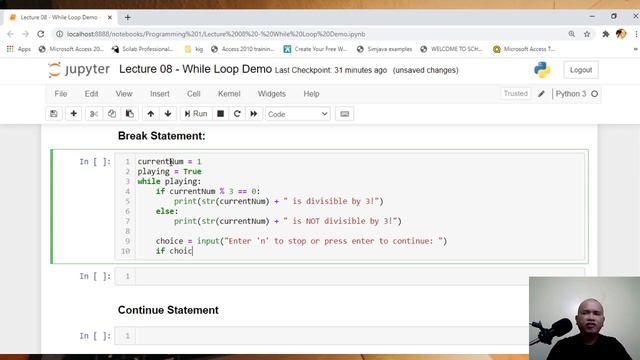Click the edit mode pencil icon
640x360 pixels.
click(541, 94)
